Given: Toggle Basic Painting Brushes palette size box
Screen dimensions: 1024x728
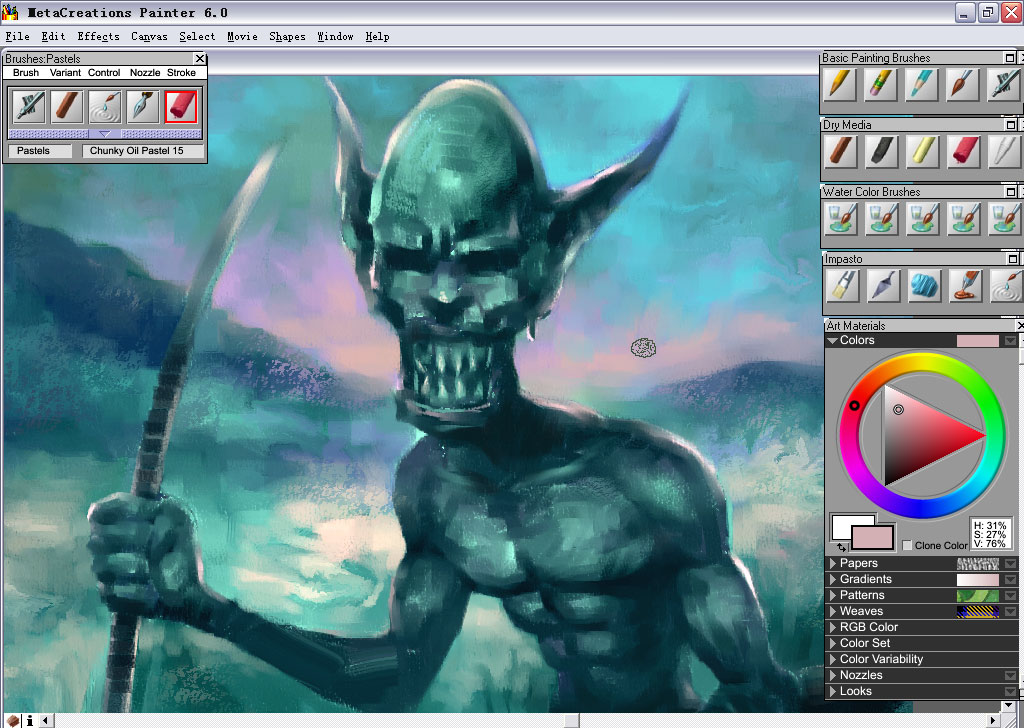Looking at the screenshot, I should point(1010,57).
